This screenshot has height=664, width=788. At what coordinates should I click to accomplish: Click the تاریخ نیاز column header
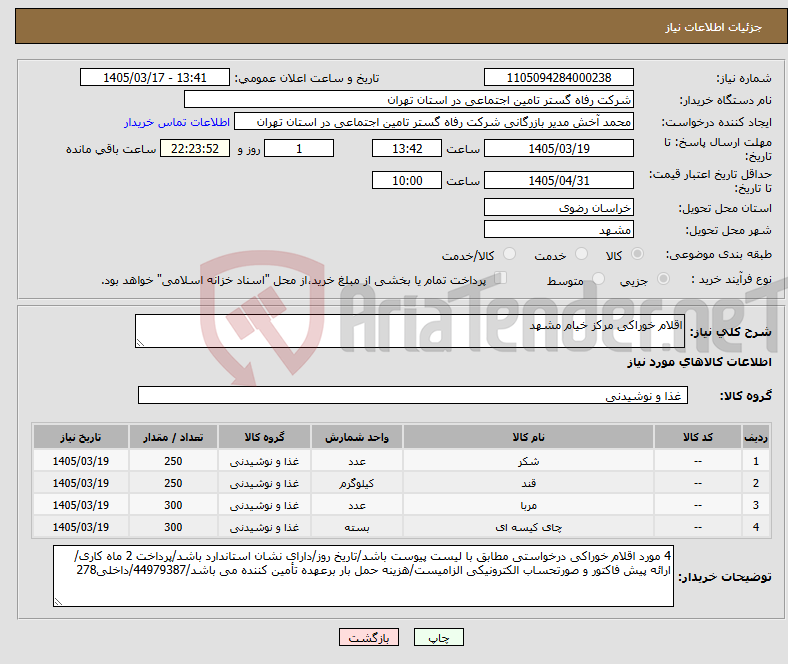point(80,437)
